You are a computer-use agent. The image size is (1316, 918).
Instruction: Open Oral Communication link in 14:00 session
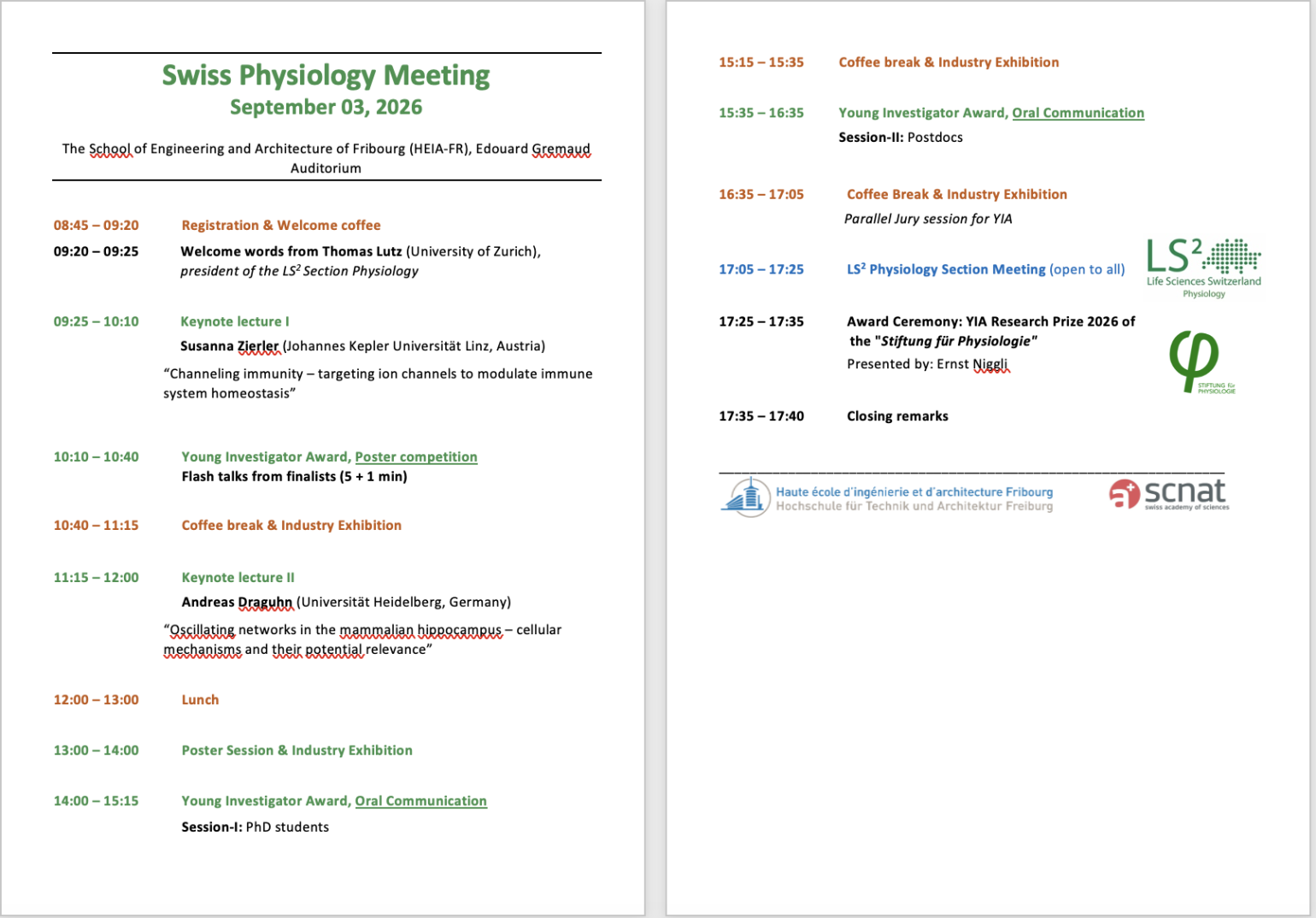coord(420,801)
